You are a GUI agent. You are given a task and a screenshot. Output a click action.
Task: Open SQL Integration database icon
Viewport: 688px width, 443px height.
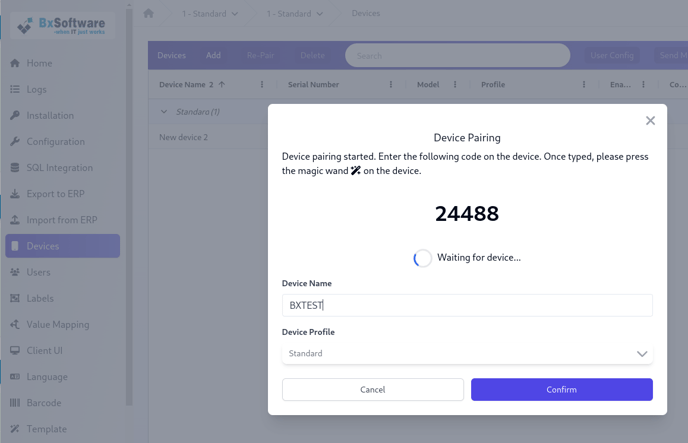tap(15, 168)
